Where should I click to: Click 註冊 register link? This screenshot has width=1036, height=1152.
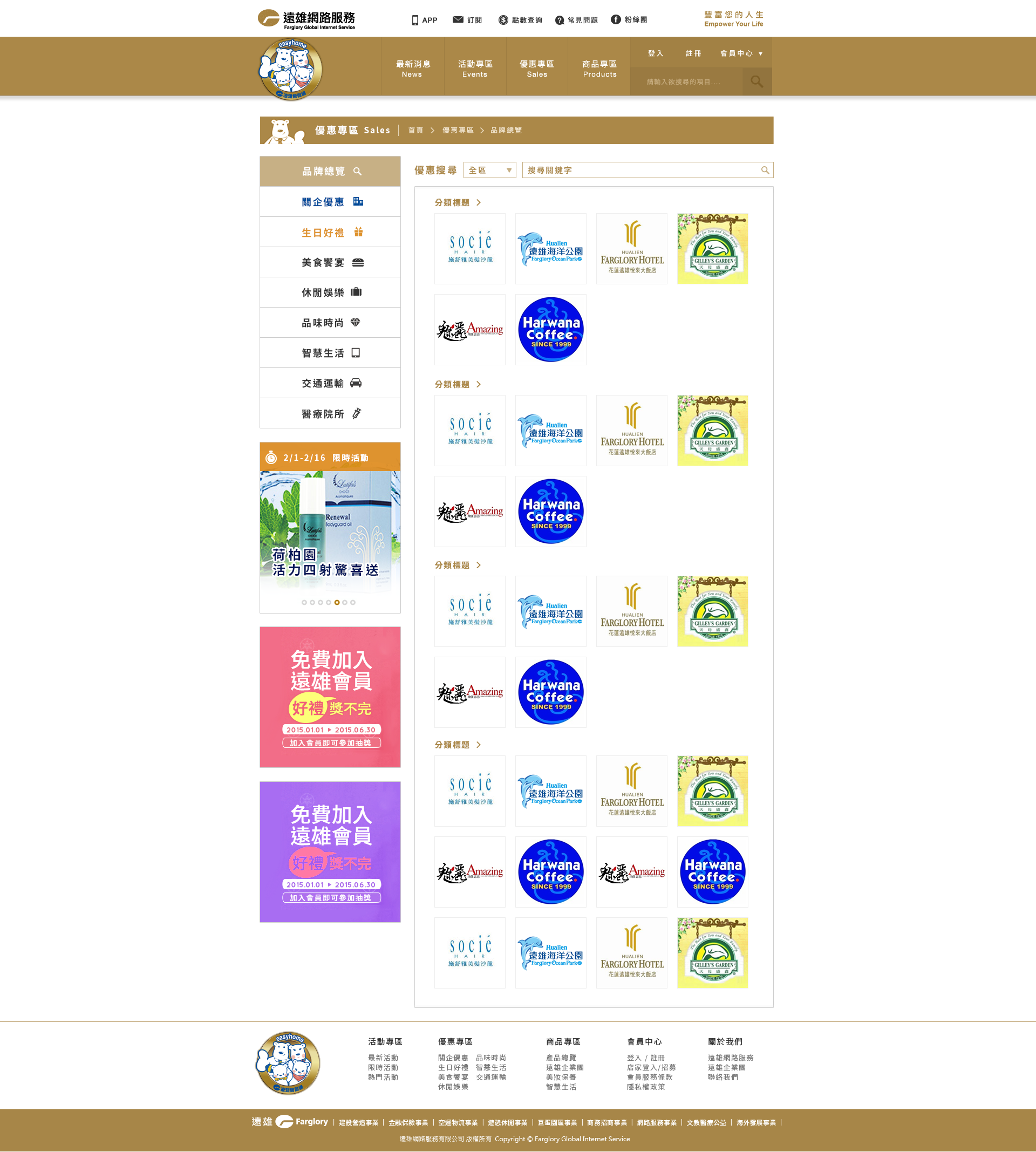693,53
